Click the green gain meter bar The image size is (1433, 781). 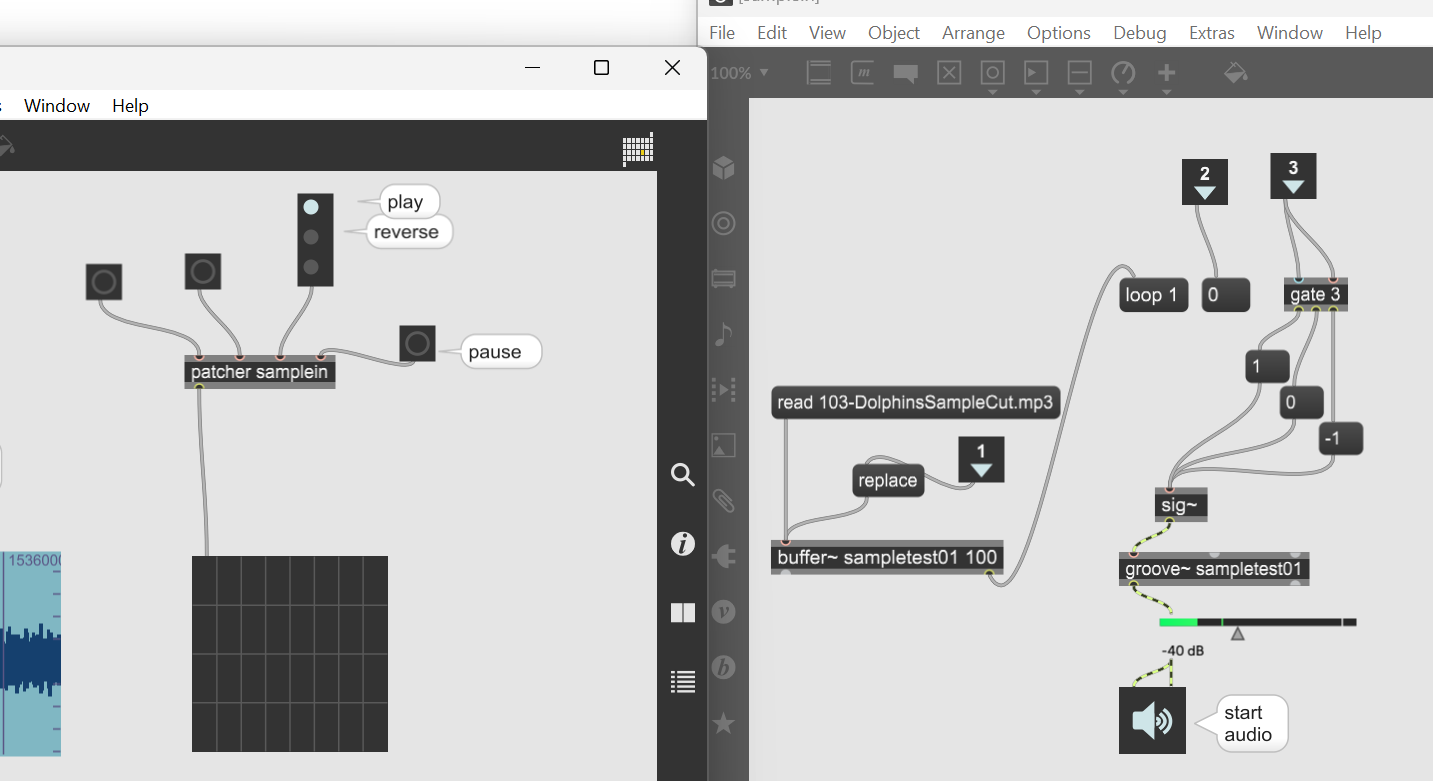(1178, 623)
